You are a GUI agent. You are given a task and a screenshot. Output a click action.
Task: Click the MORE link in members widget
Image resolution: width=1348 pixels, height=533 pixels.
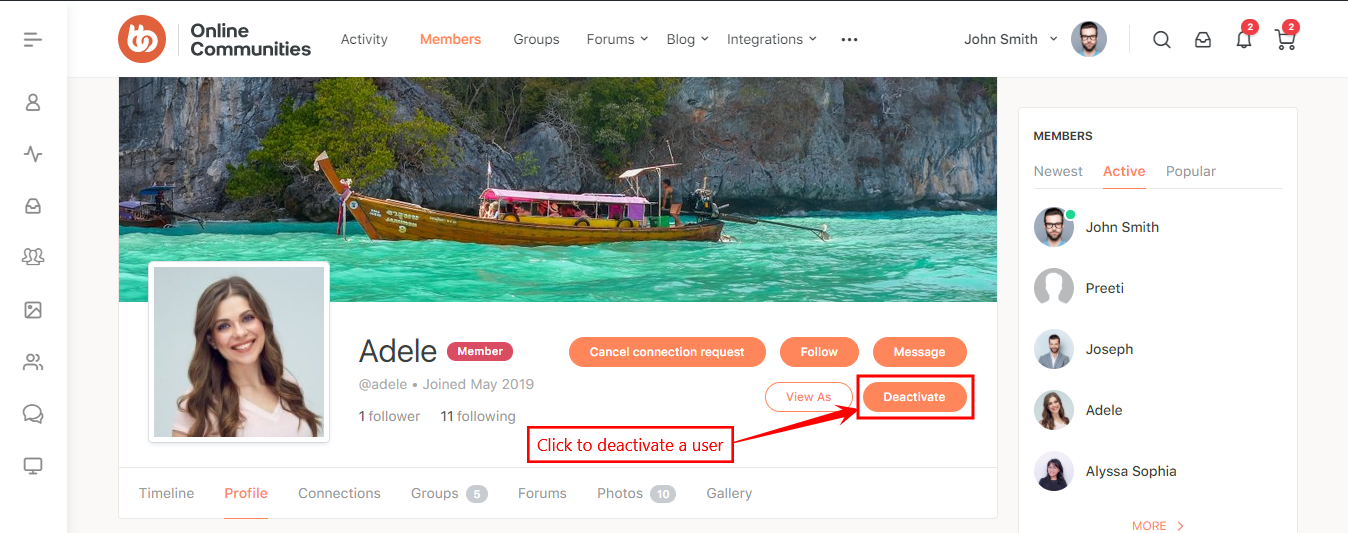(x=1158, y=525)
